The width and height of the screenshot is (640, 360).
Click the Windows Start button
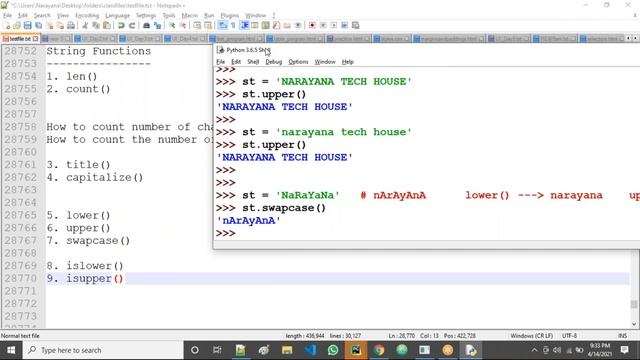click(x=11, y=350)
